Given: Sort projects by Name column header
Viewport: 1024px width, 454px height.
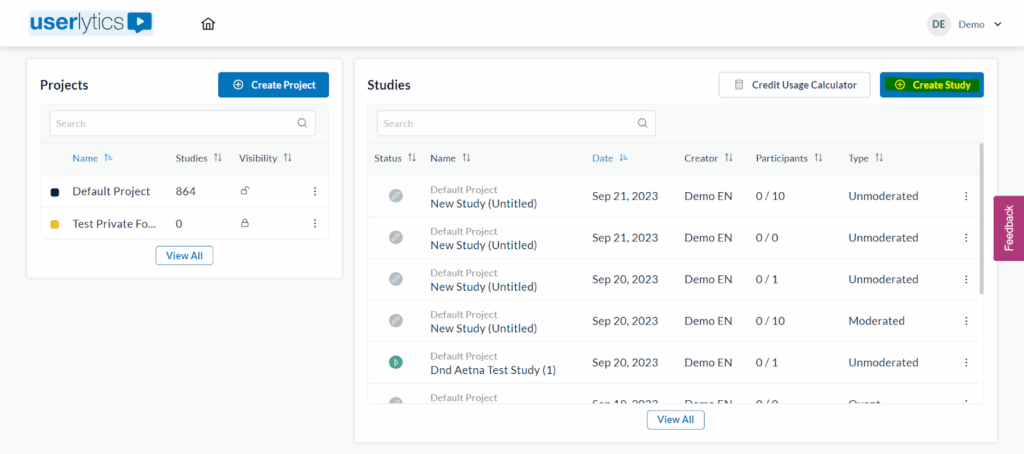Looking at the screenshot, I should (x=92, y=158).
